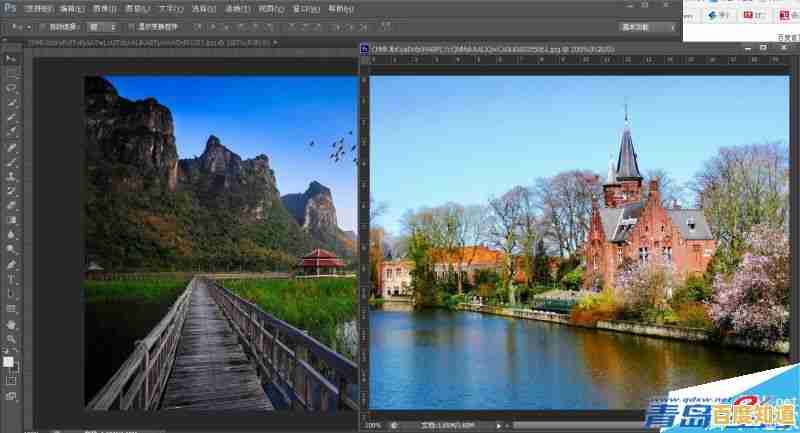Open the auto-select 组 dropdown
800x433 pixels.
[102, 26]
